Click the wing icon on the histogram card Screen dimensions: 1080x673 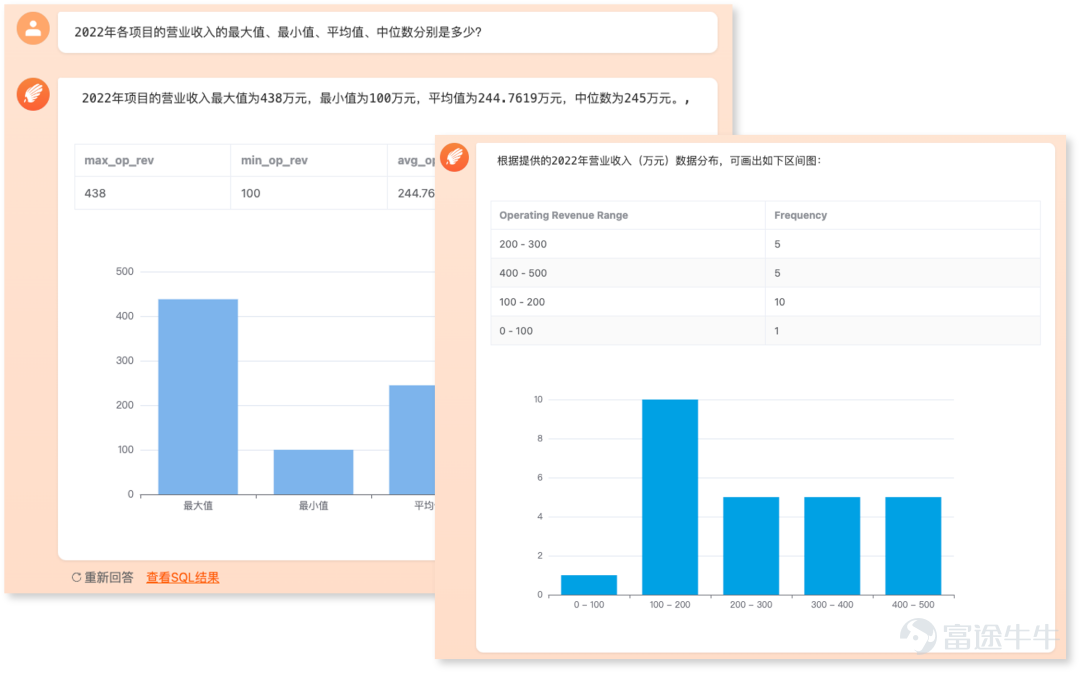click(455, 157)
